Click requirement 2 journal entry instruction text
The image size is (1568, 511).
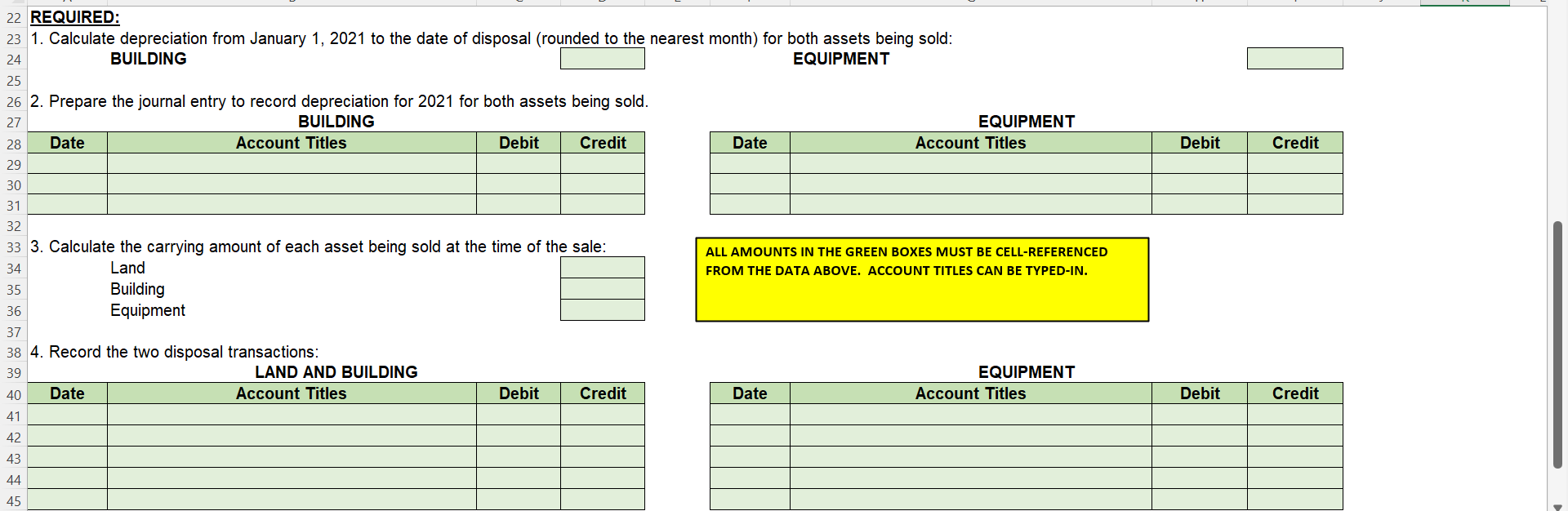(339, 101)
